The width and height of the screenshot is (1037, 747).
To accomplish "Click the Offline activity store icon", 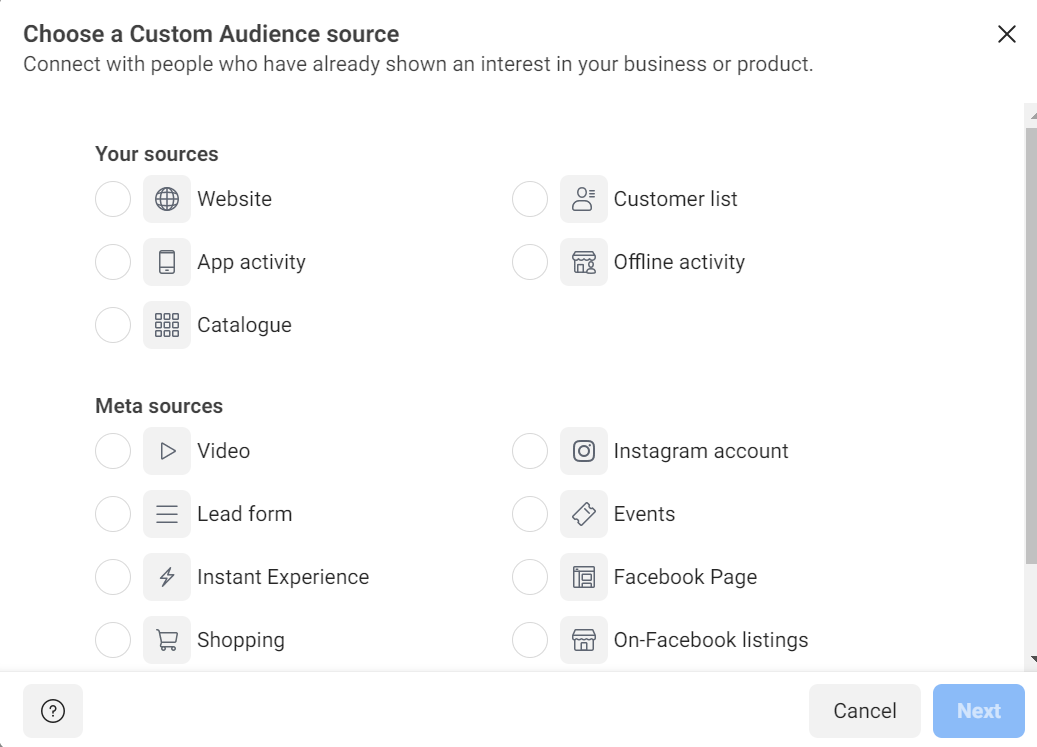I will (x=584, y=262).
